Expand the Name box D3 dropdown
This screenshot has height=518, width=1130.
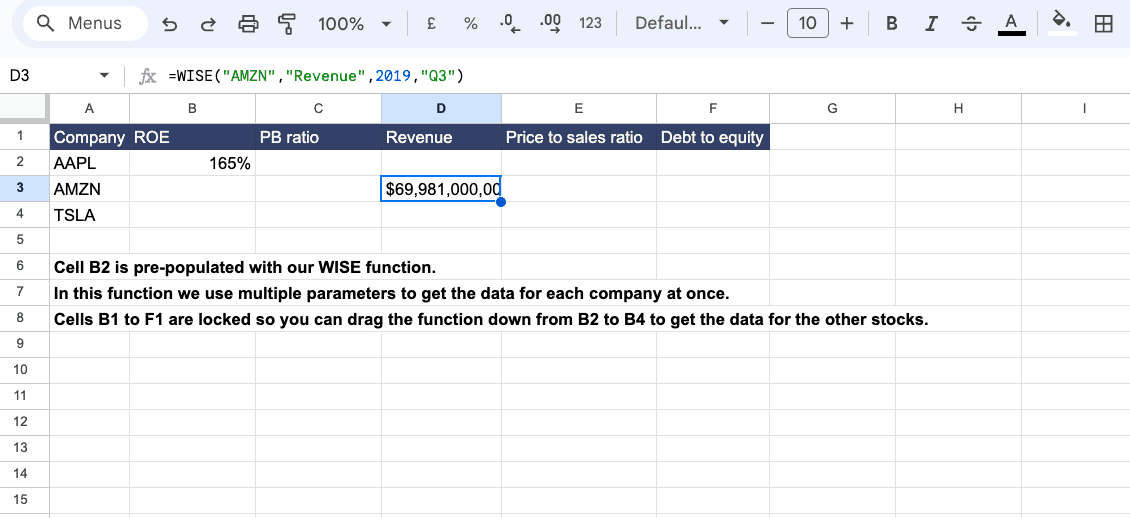[104, 76]
